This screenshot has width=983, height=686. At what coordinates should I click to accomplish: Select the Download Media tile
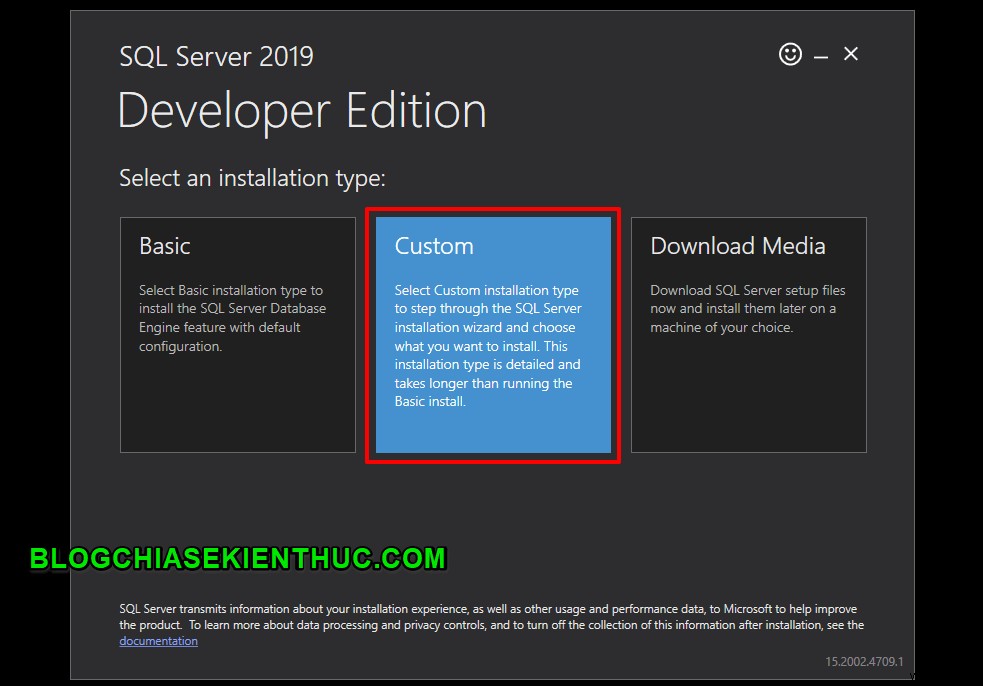pyautogui.click(x=749, y=335)
